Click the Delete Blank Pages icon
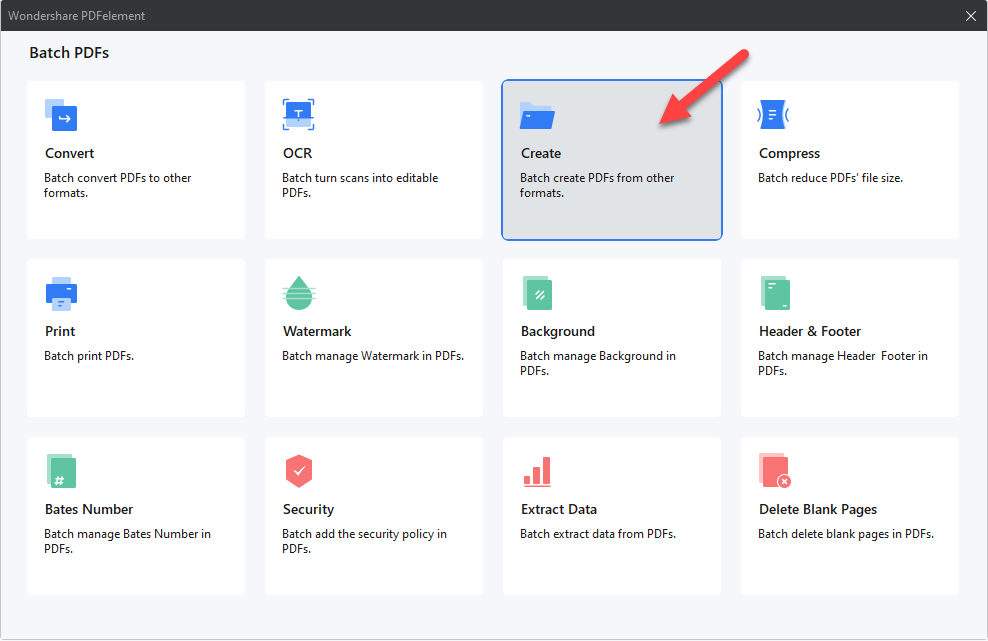Image resolution: width=988 pixels, height=641 pixels. pyautogui.click(x=775, y=471)
